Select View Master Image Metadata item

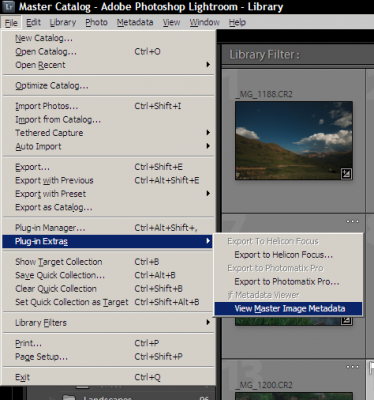(x=288, y=309)
